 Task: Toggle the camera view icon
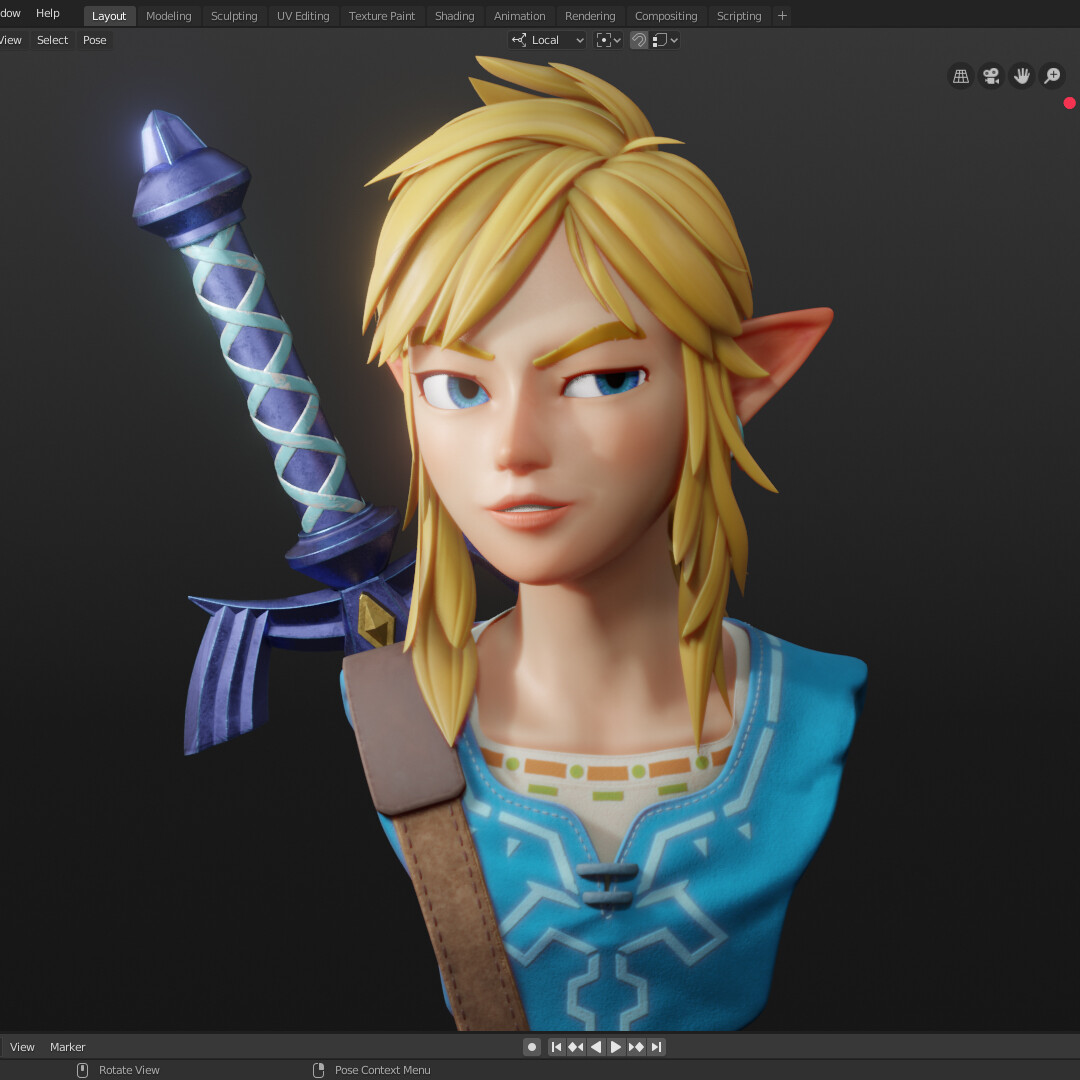(x=991, y=76)
